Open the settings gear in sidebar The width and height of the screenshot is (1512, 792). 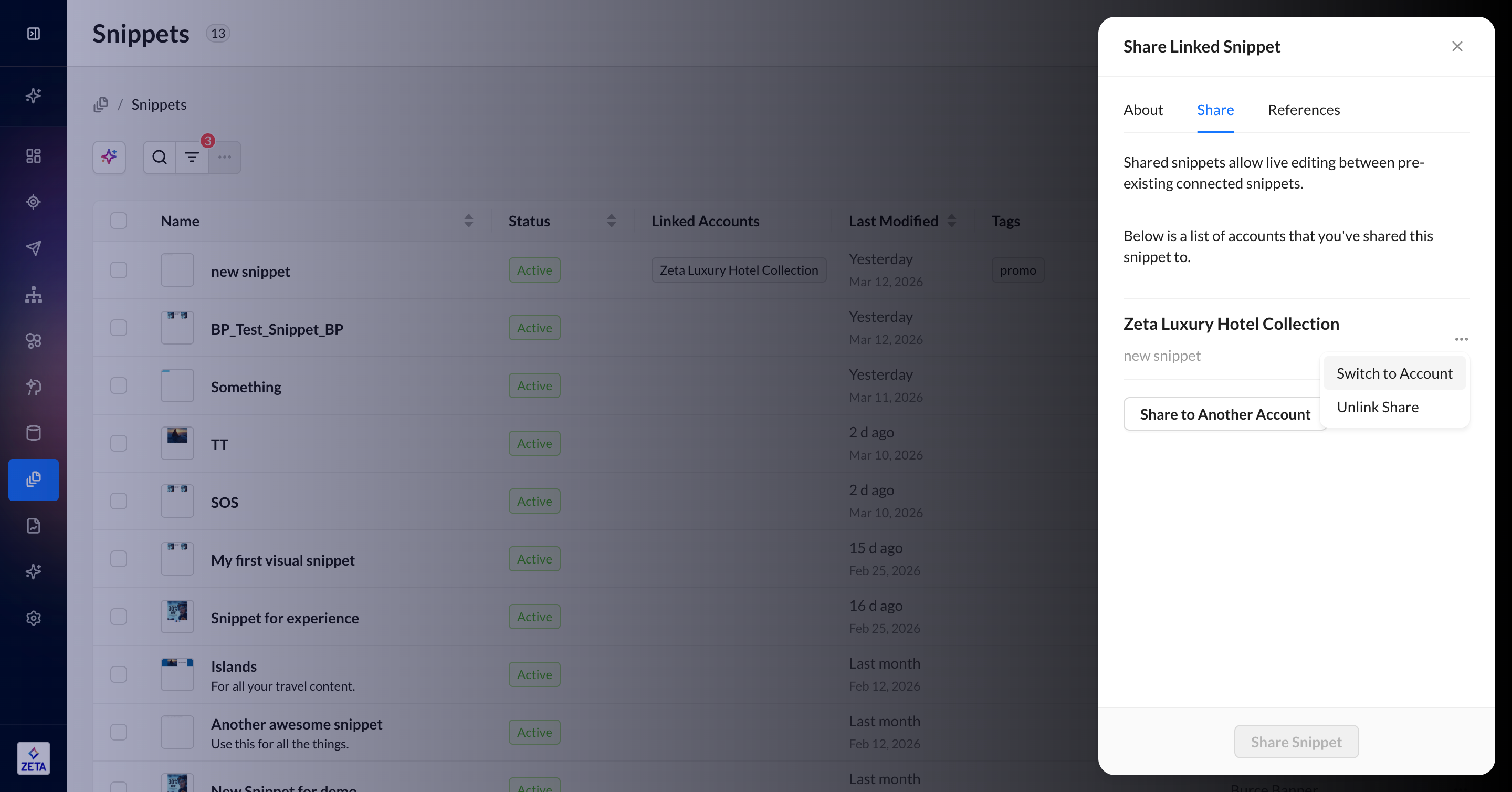point(34,618)
